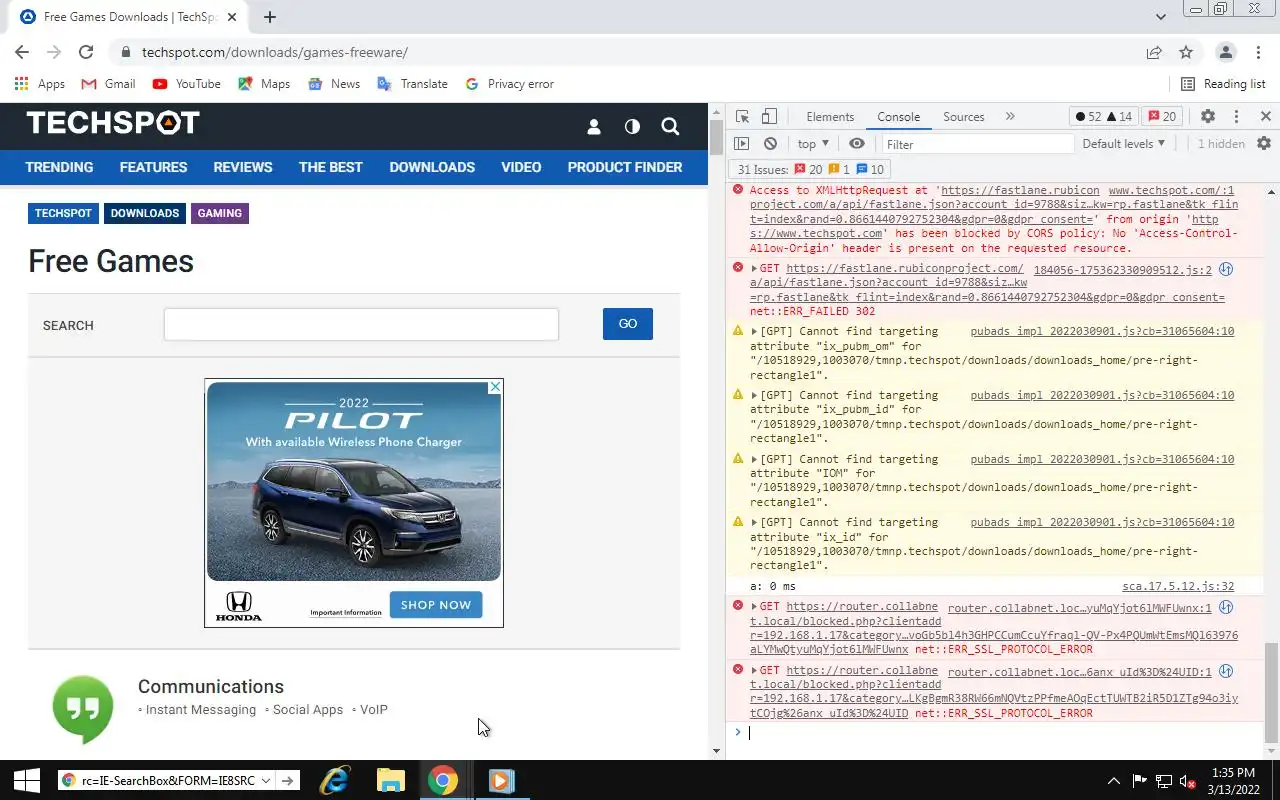Click the 20 errors counter badge
Viewport: 1280px width, 800px height.
[x=1162, y=117]
